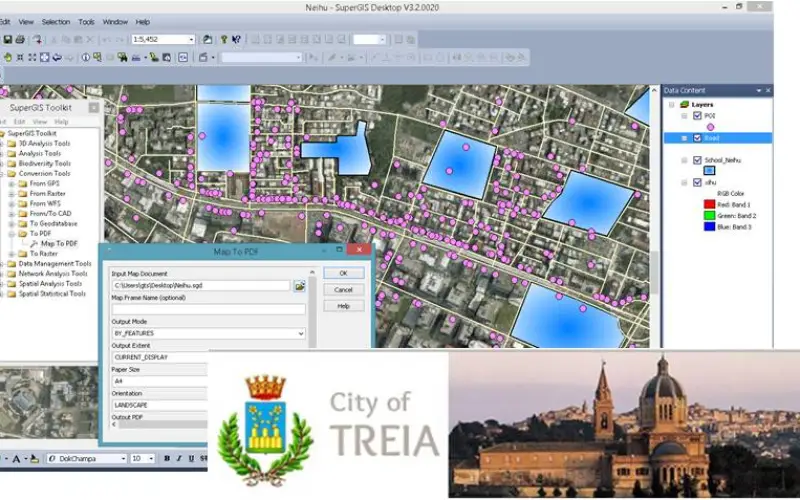800x500 pixels.
Task: Select Biodiversity Tools folder
Action: click(x=44, y=164)
